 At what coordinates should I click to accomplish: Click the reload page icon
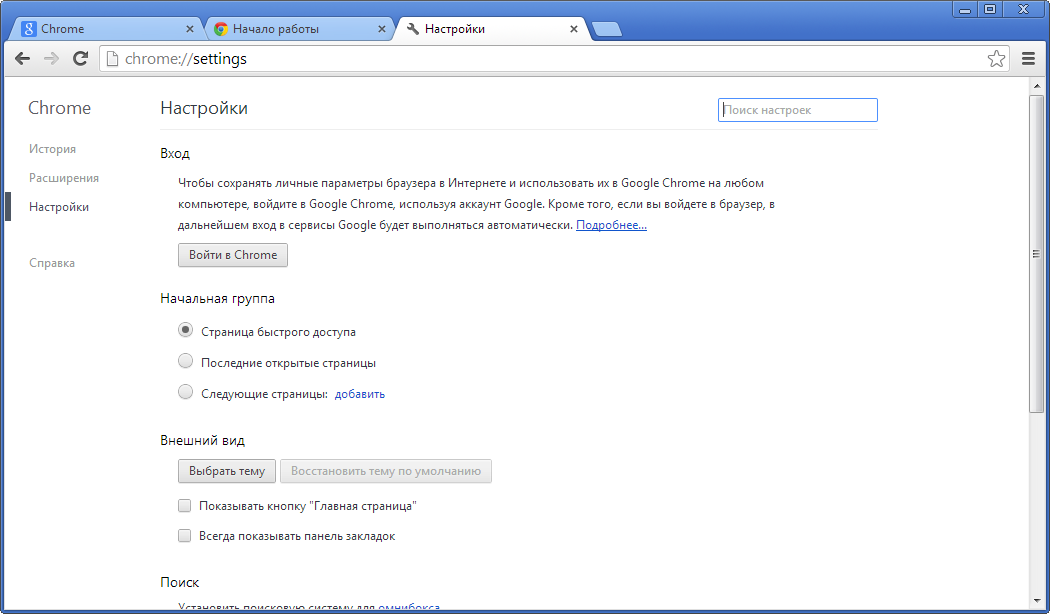(x=80, y=59)
